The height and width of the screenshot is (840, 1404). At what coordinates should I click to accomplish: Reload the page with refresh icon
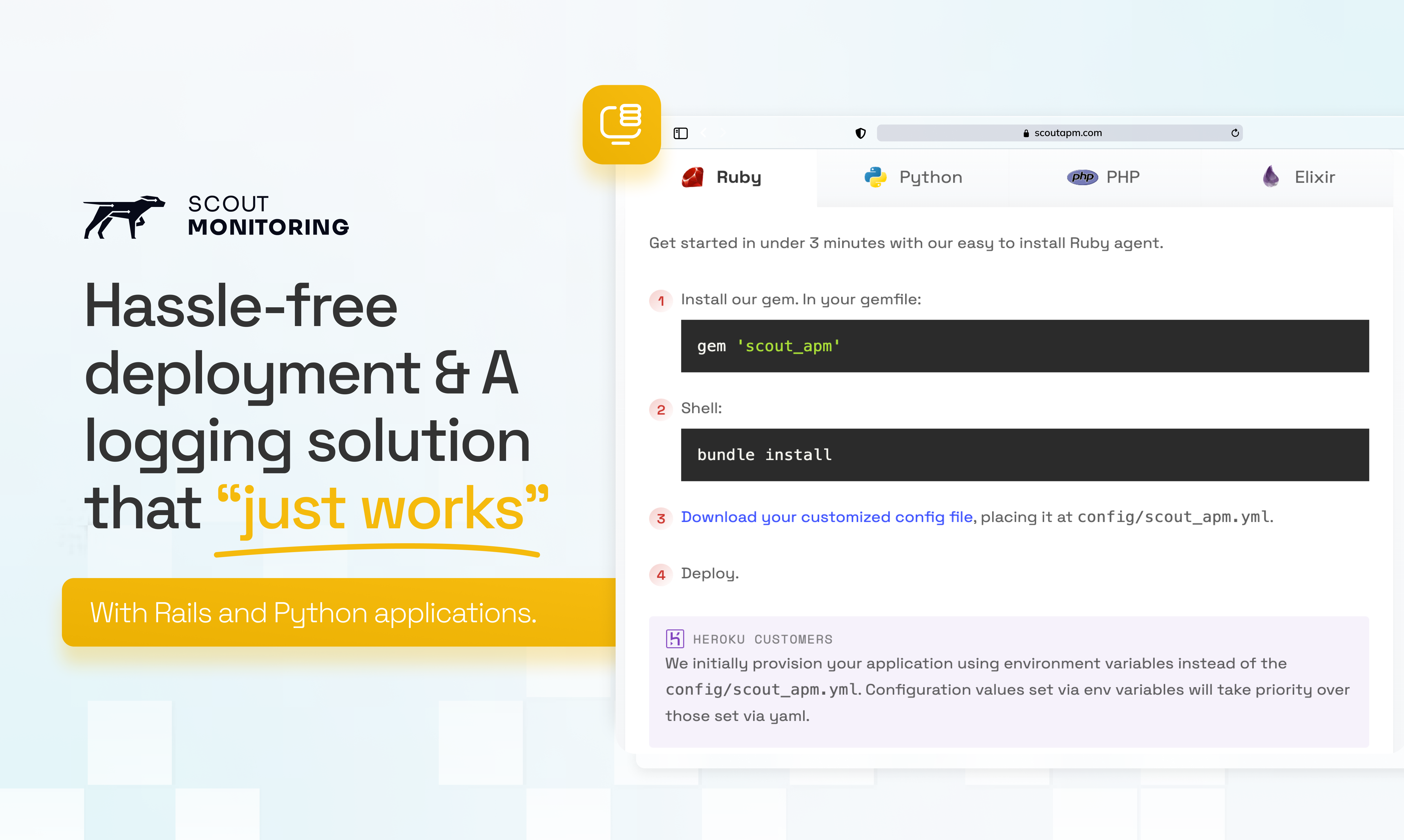tap(1235, 133)
